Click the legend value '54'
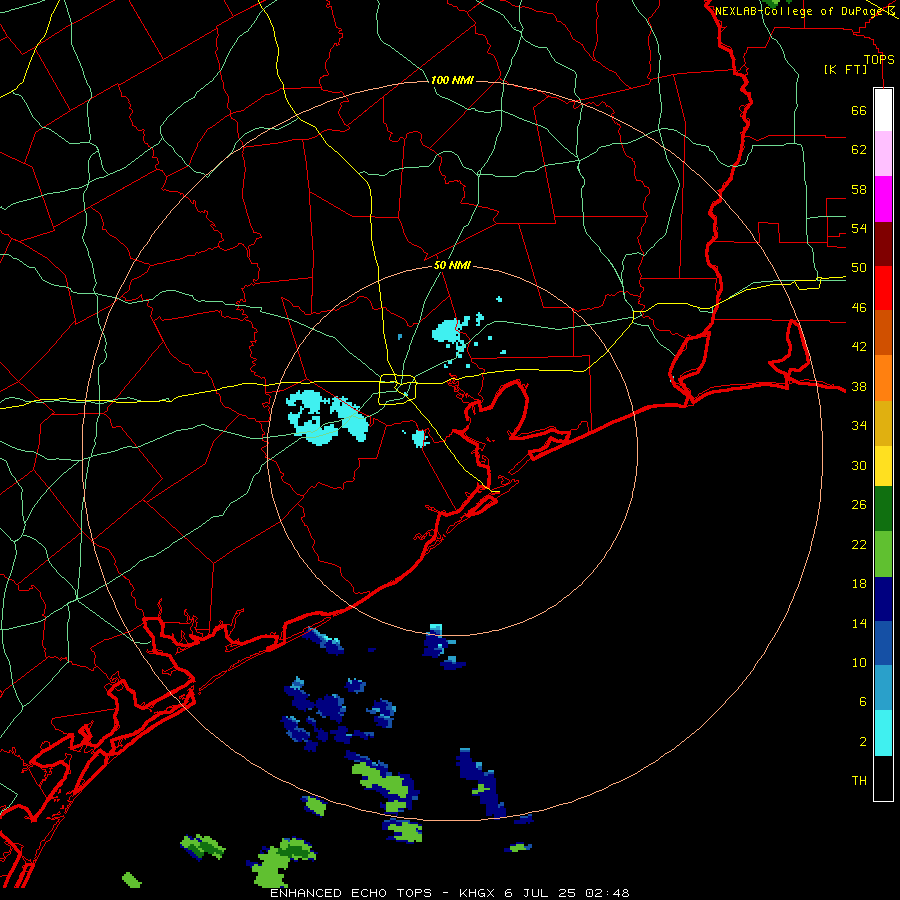This screenshot has height=900, width=900. (859, 228)
